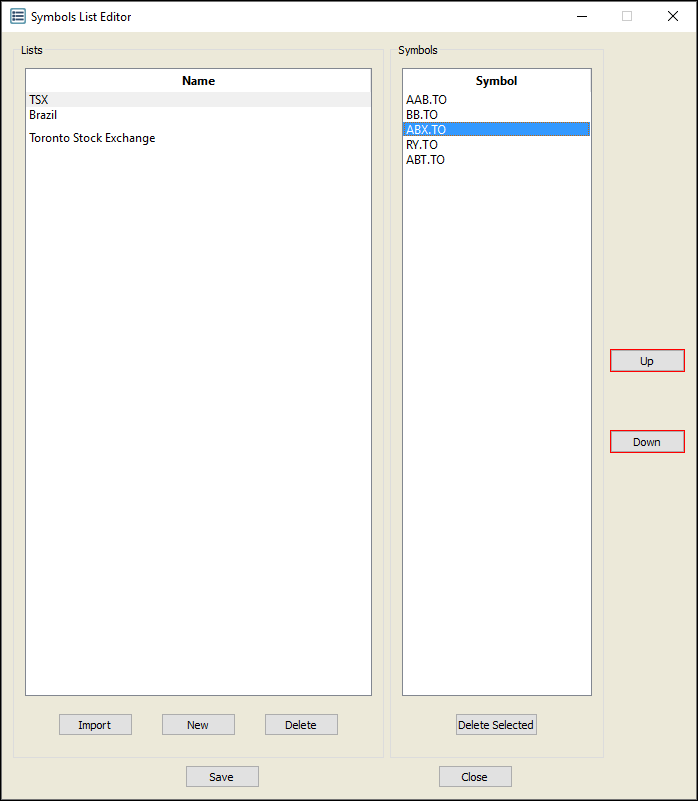Click the Delete Selected button
Viewport: 698px width, 801px height.
(496, 725)
